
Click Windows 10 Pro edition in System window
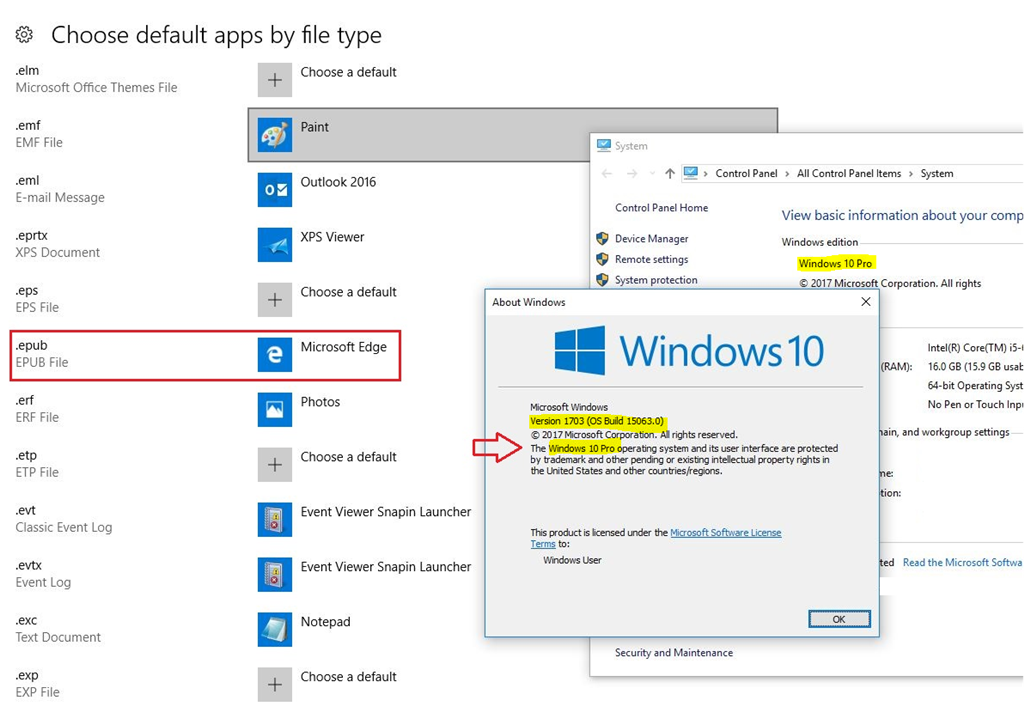click(x=835, y=263)
